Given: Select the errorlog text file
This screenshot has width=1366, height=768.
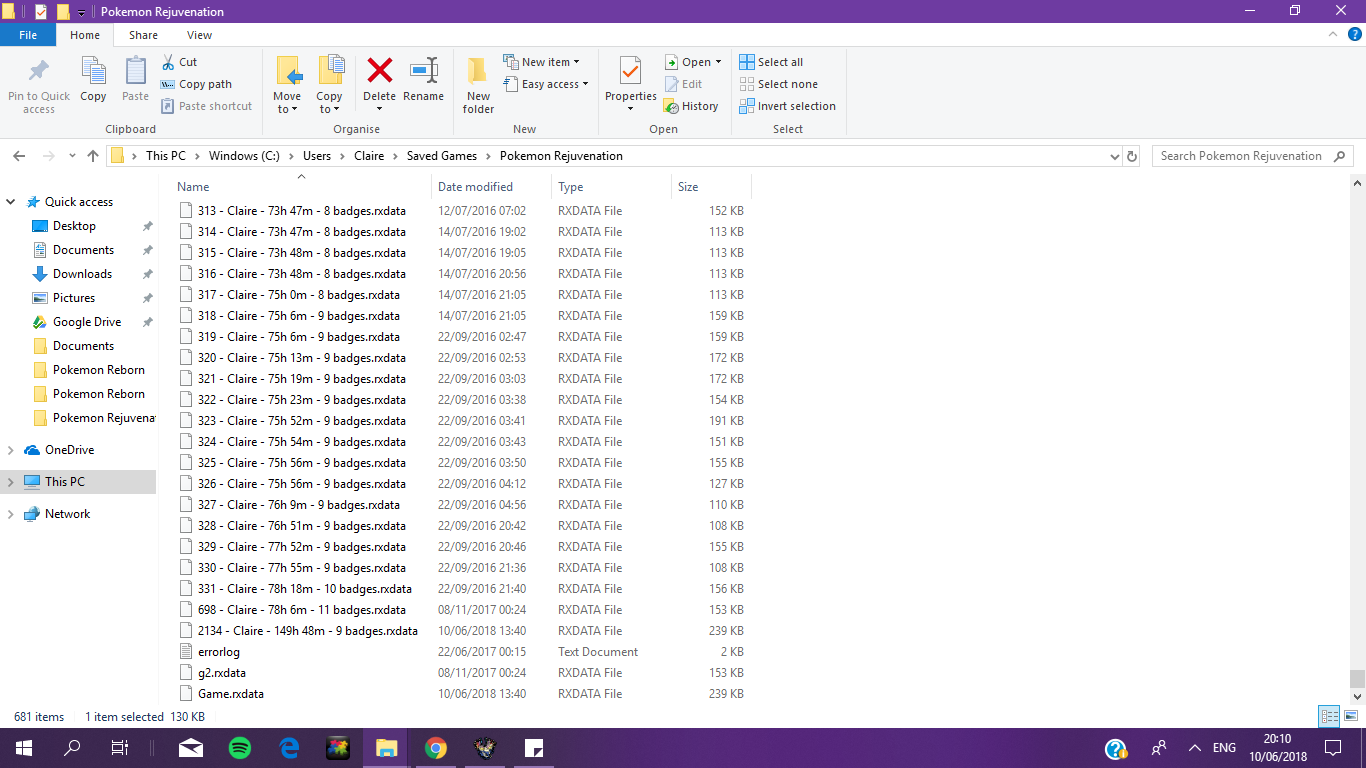Looking at the screenshot, I should pyautogui.click(x=219, y=652).
